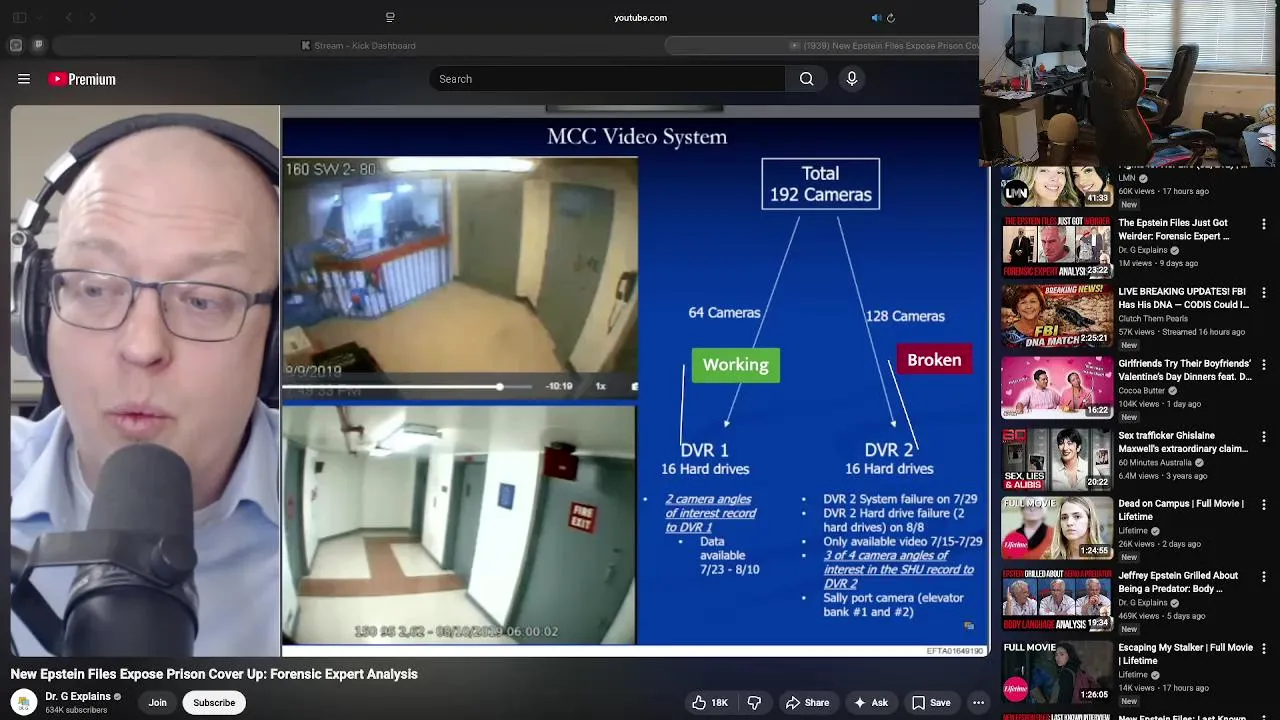1280x720 pixels.
Task: Open the second pinned tab icon
Action: [38, 45]
